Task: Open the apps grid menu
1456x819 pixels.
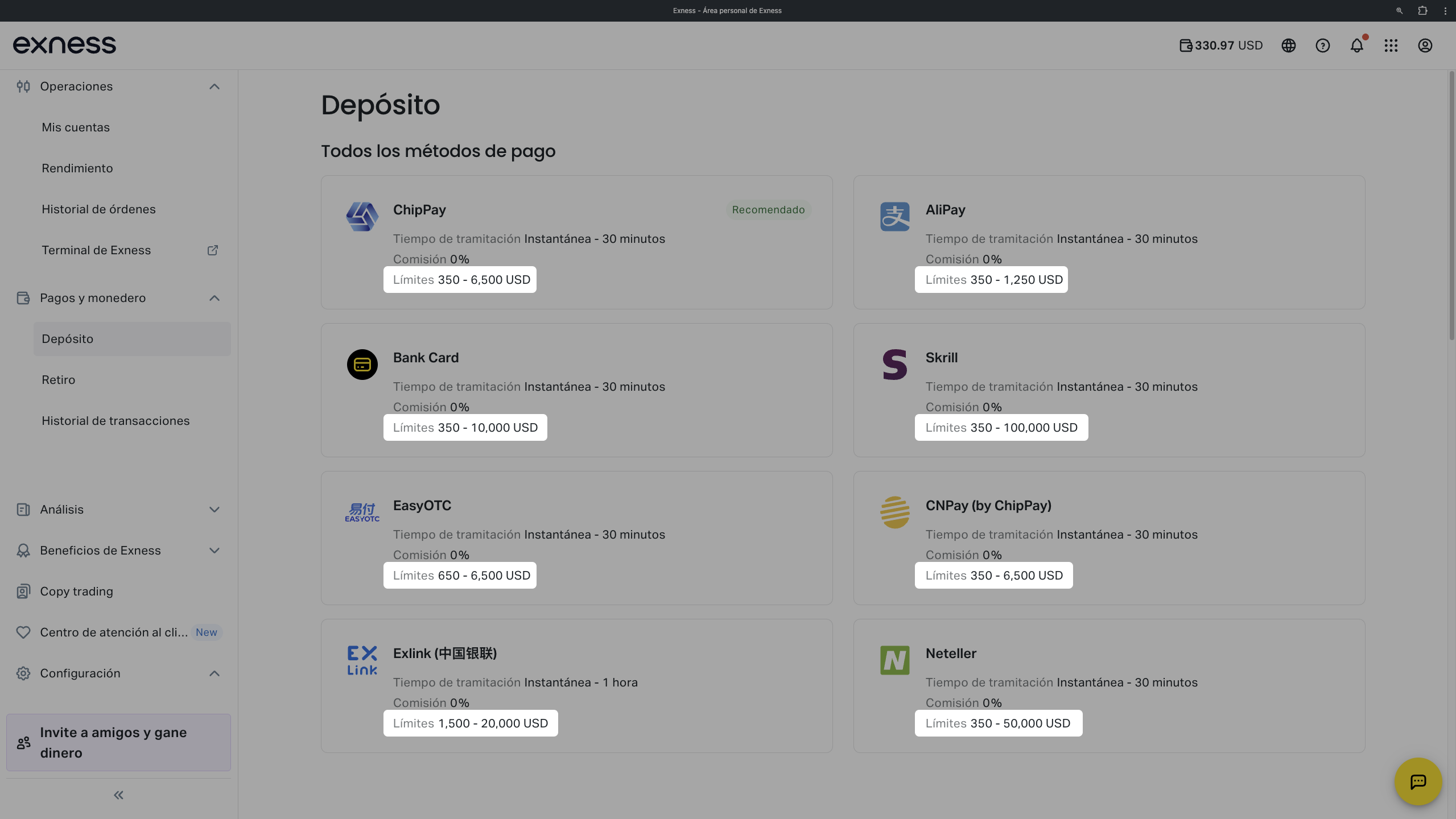Action: (x=1391, y=45)
